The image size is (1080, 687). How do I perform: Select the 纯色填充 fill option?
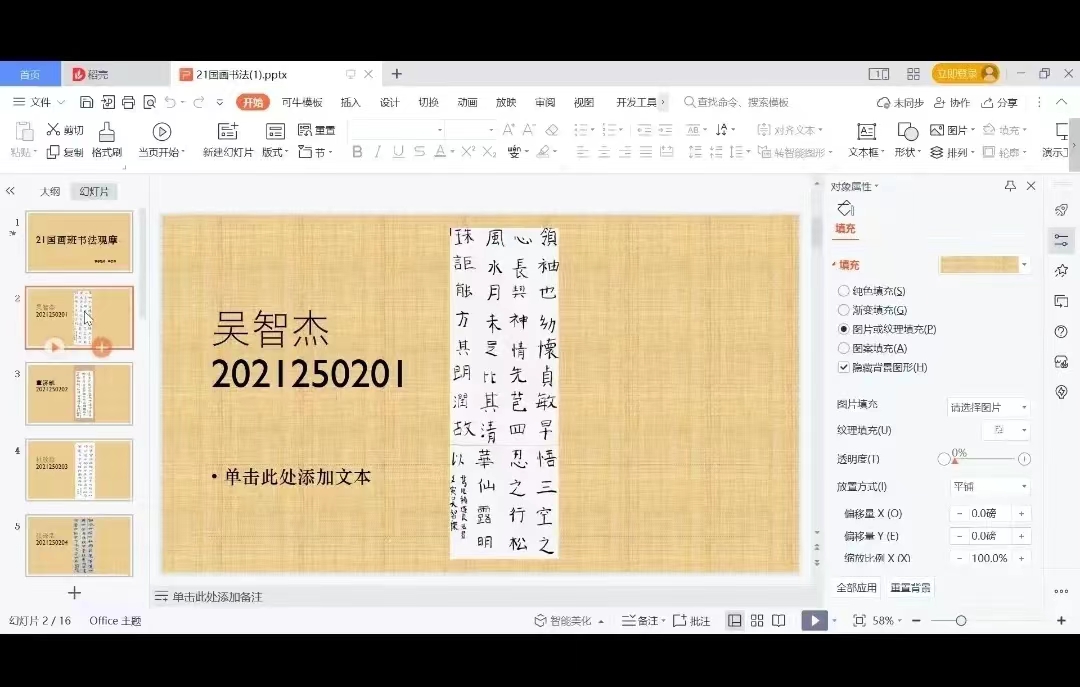843,290
